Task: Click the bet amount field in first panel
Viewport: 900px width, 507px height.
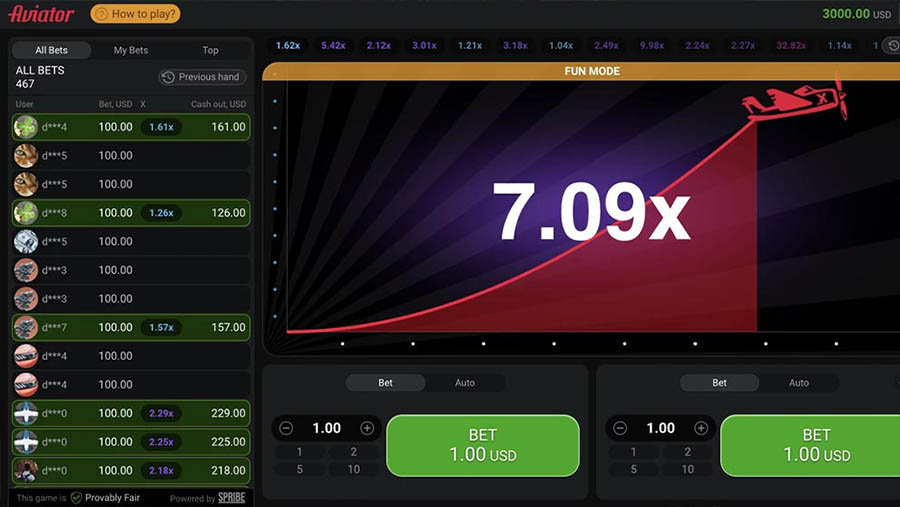Action: 327,428
